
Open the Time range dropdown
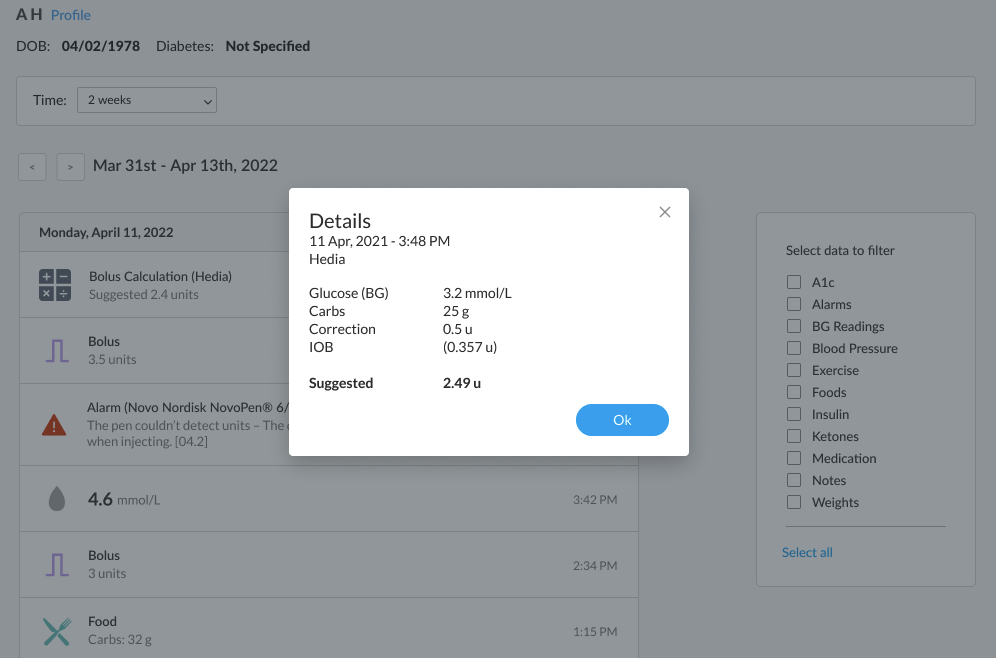[147, 100]
